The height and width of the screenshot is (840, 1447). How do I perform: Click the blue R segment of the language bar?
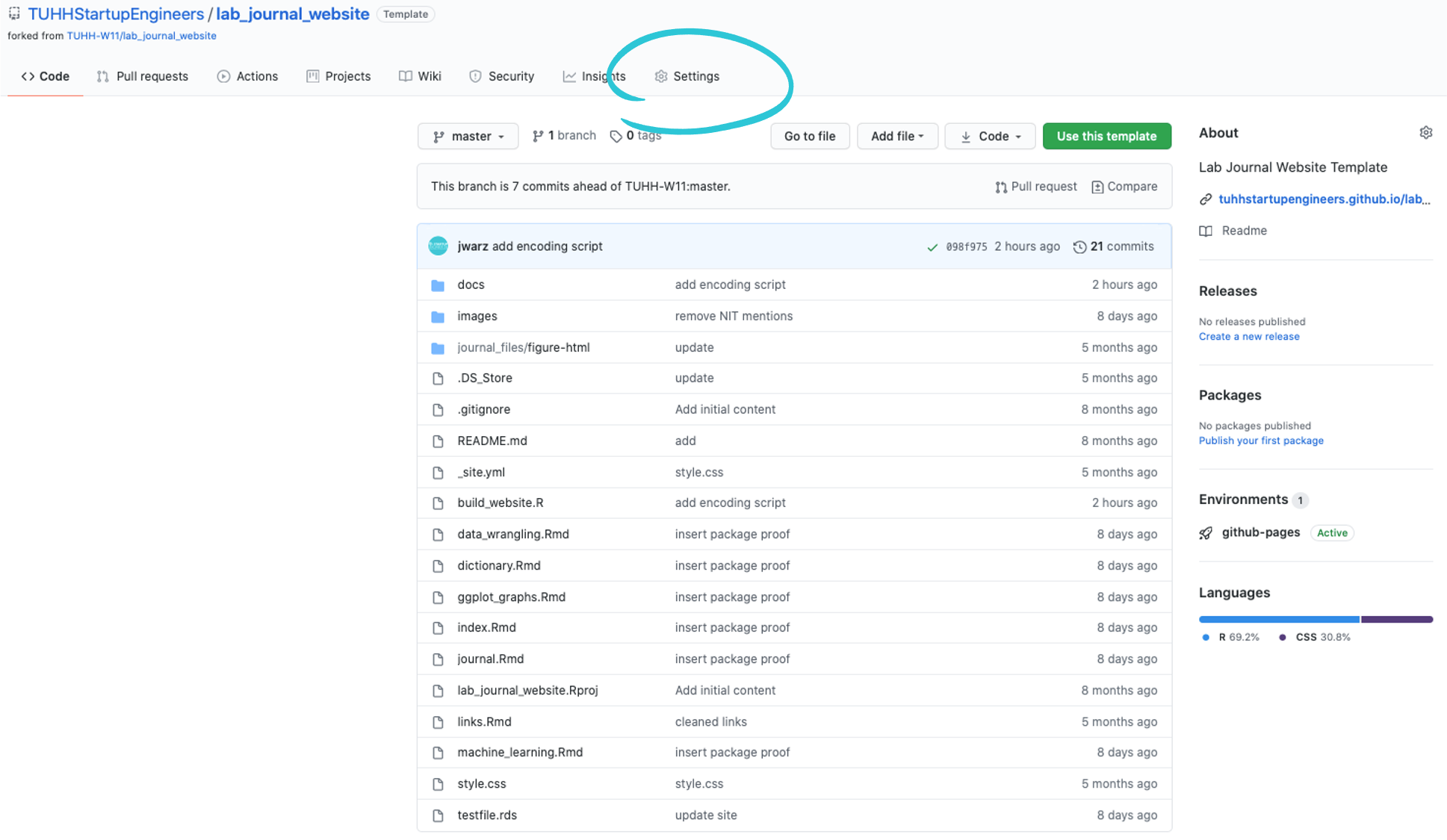[x=1279, y=619]
